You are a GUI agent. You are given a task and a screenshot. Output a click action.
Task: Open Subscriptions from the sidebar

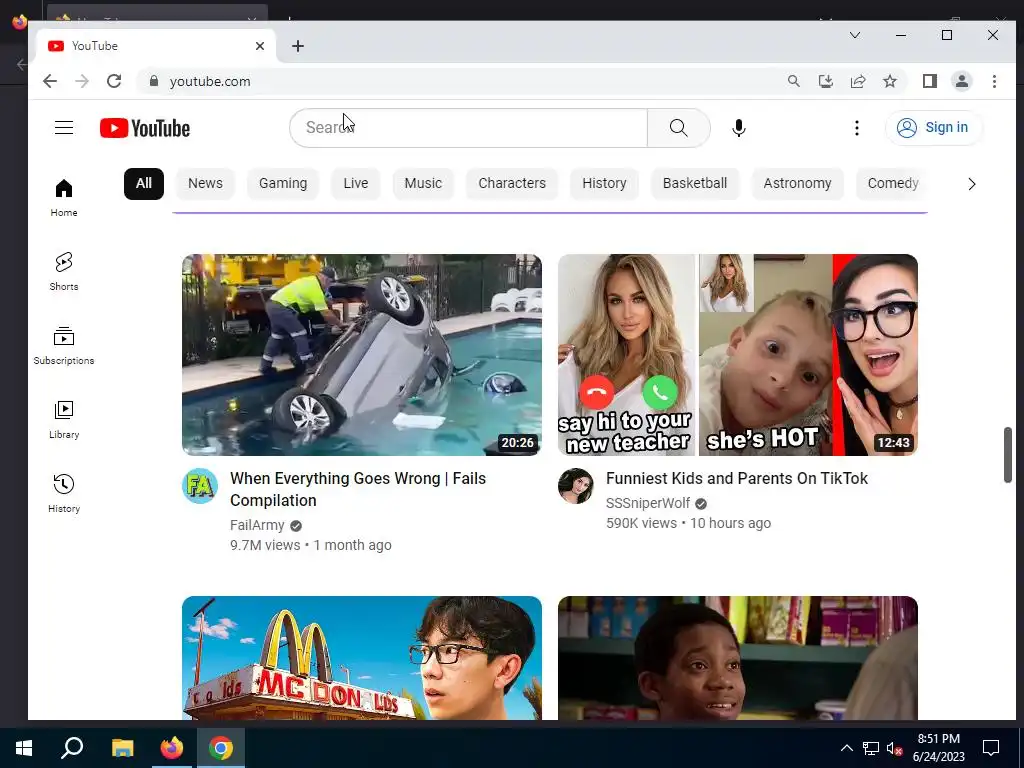coord(64,345)
